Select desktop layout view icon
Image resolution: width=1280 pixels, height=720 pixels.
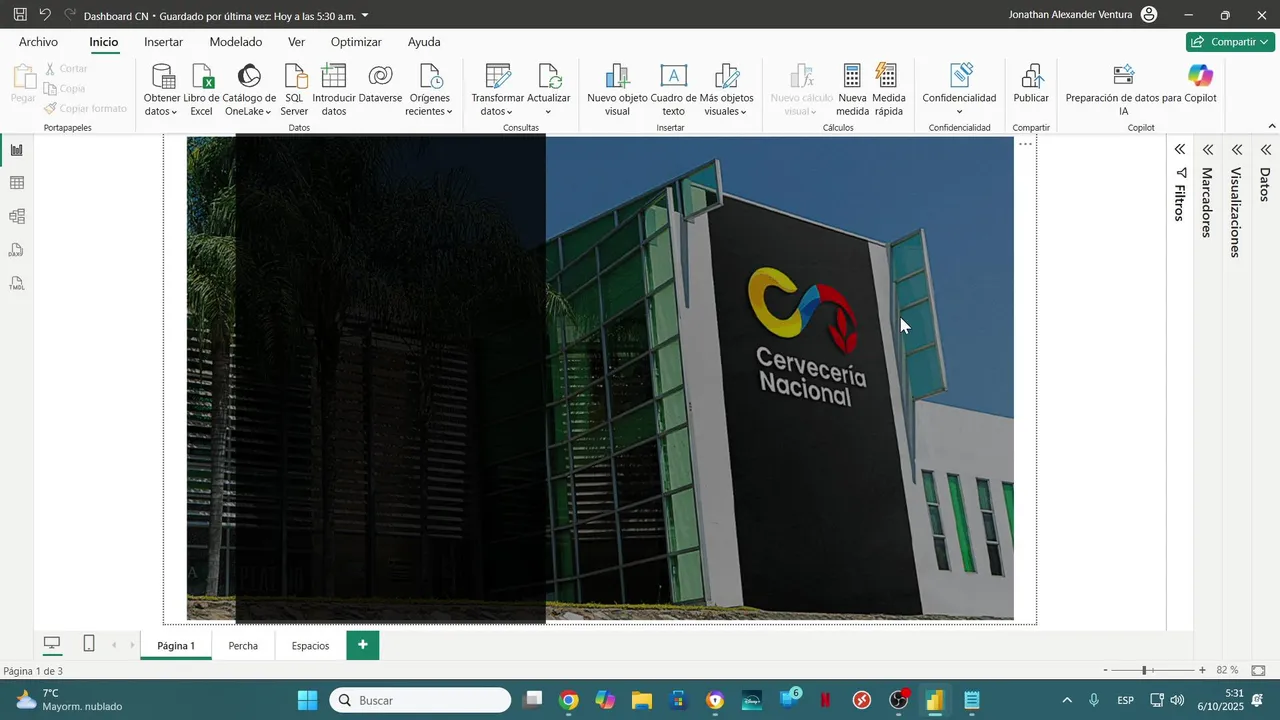(52, 644)
